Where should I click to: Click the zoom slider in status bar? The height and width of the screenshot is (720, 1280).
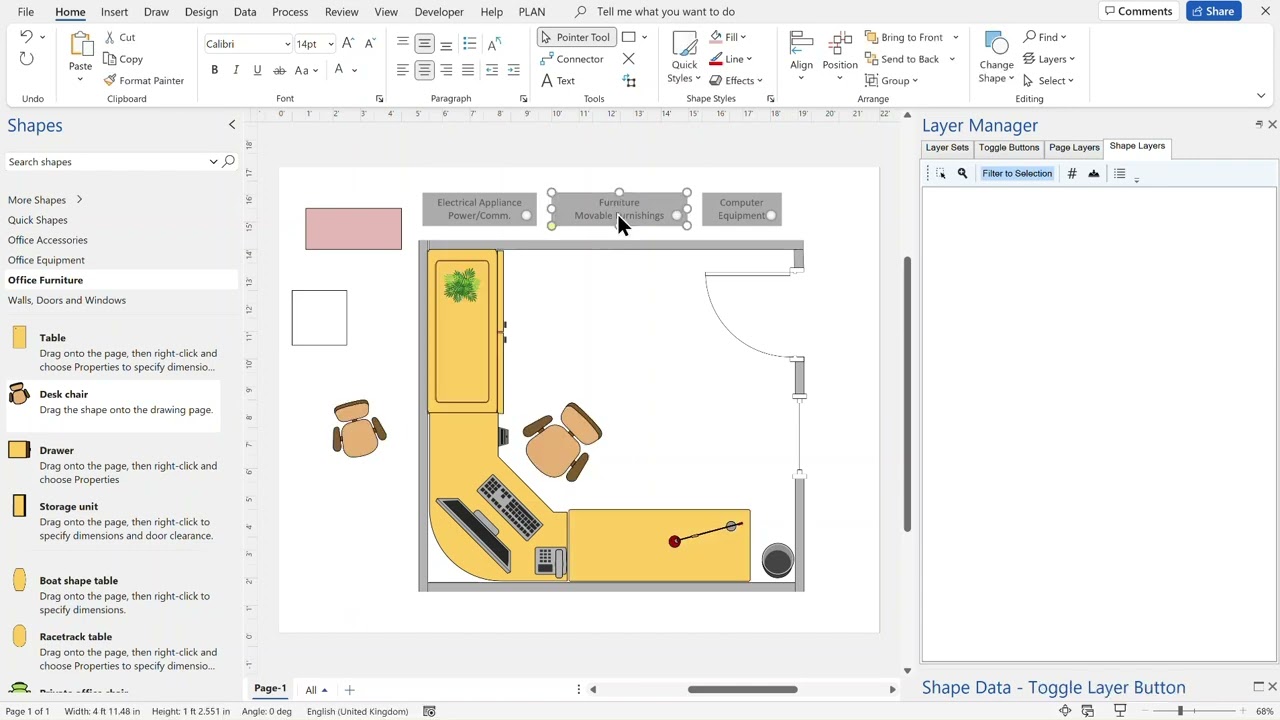pyautogui.click(x=1180, y=711)
